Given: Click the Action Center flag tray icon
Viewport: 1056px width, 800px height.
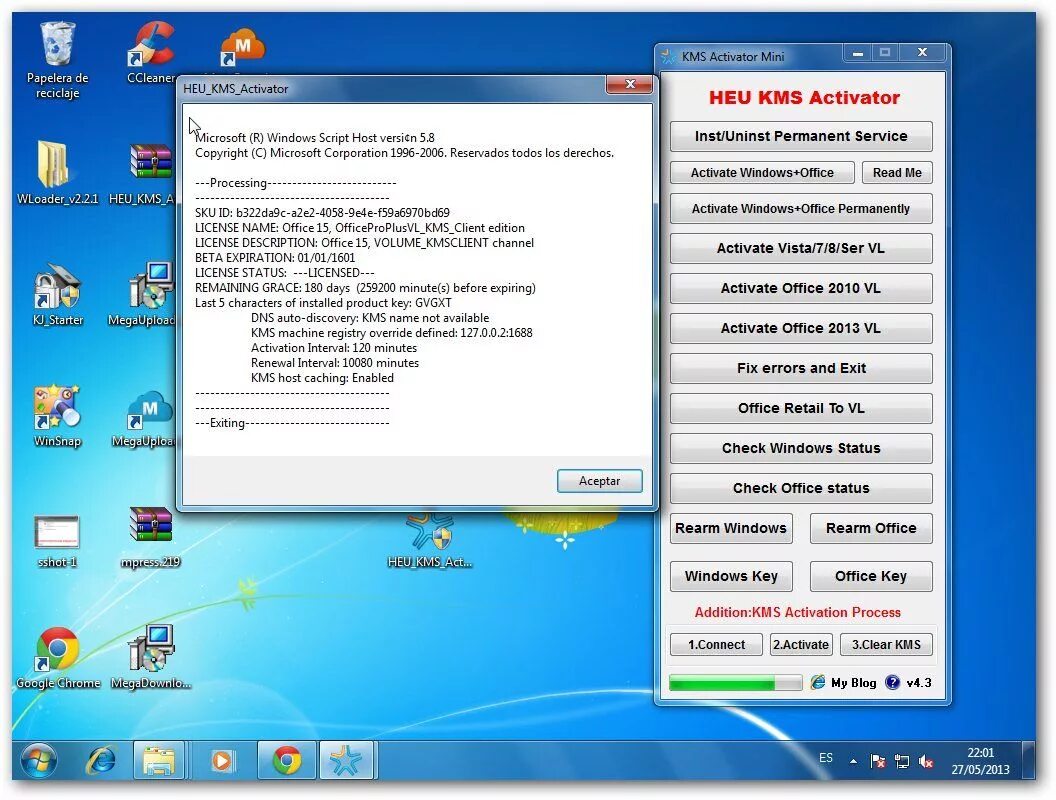Looking at the screenshot, I should [x=878, y=762].
